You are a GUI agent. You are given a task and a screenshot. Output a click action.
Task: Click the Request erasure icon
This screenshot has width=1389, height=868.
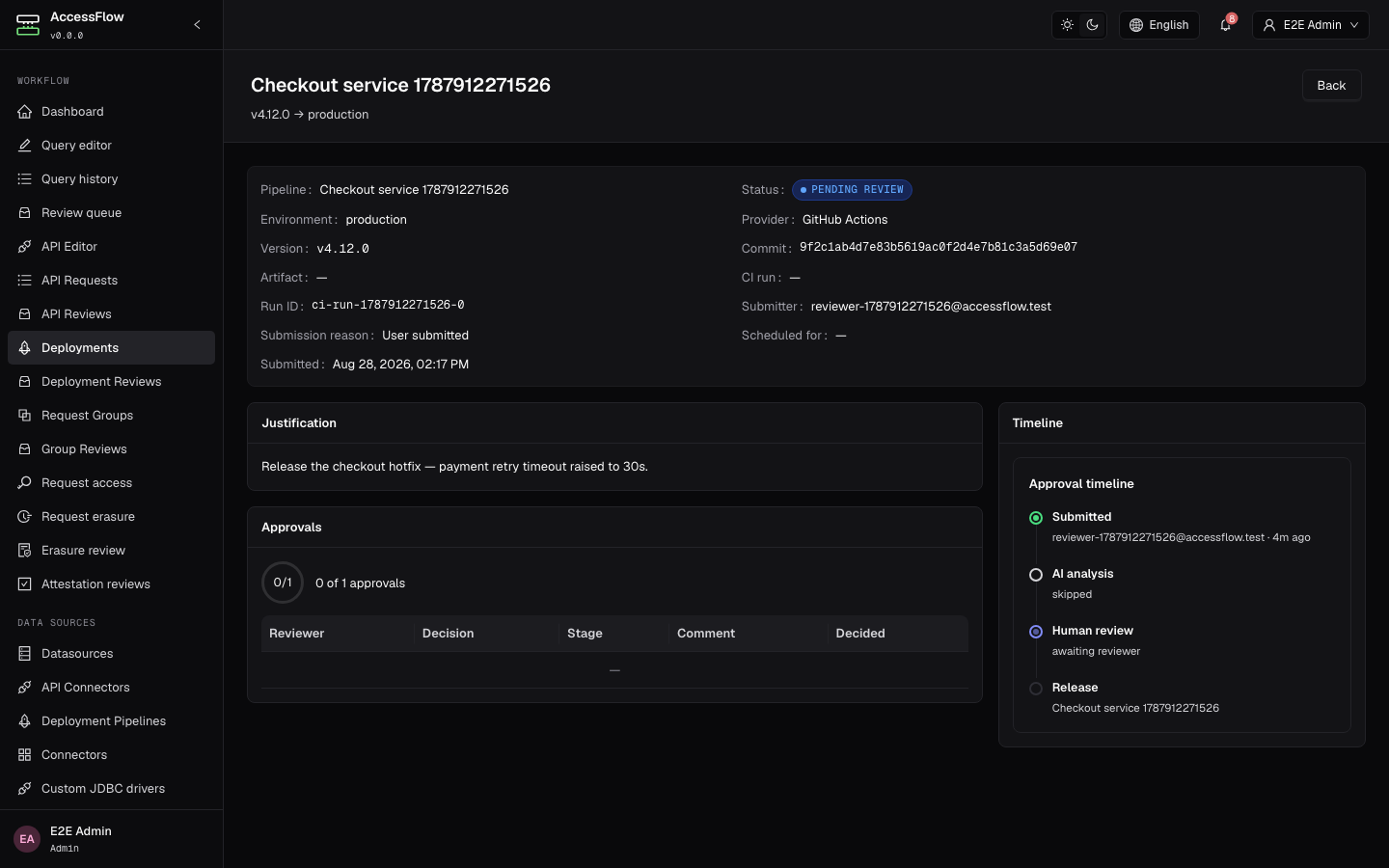tap(25, 517)
